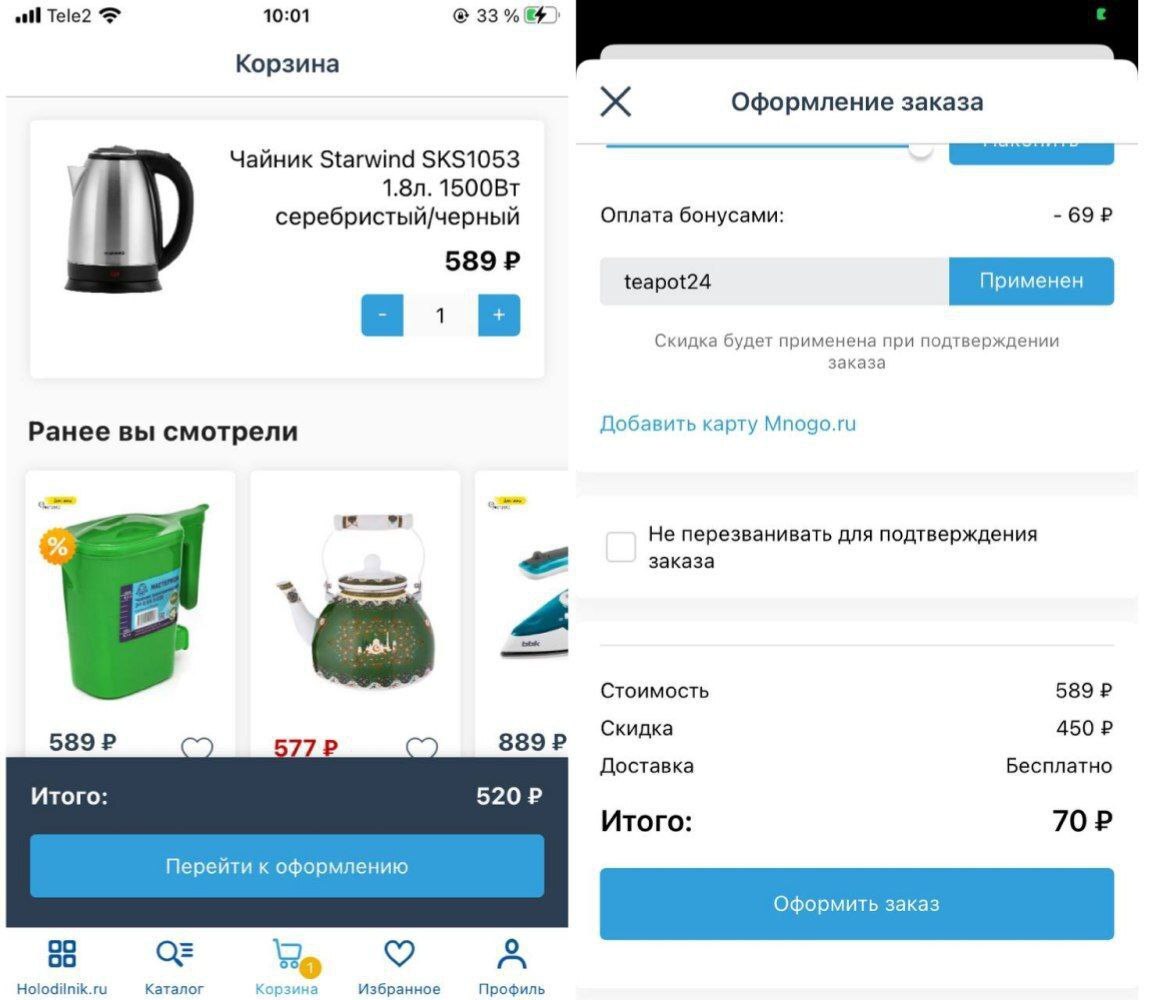Click the teapot24 promo code field

[x=774, y=281]
